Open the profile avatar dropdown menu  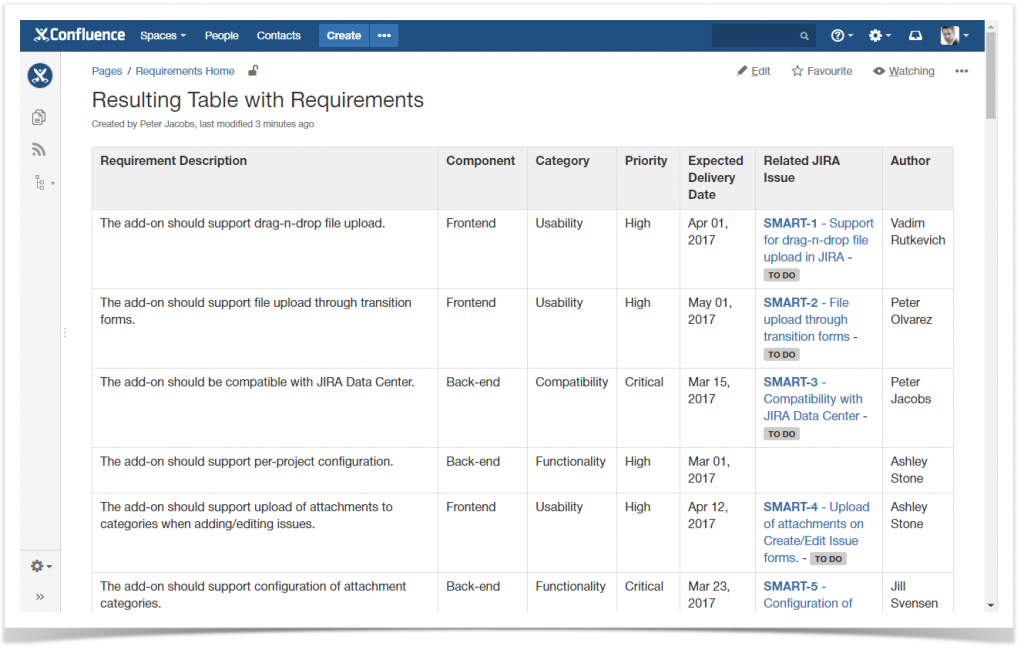(x=952, y=35)
